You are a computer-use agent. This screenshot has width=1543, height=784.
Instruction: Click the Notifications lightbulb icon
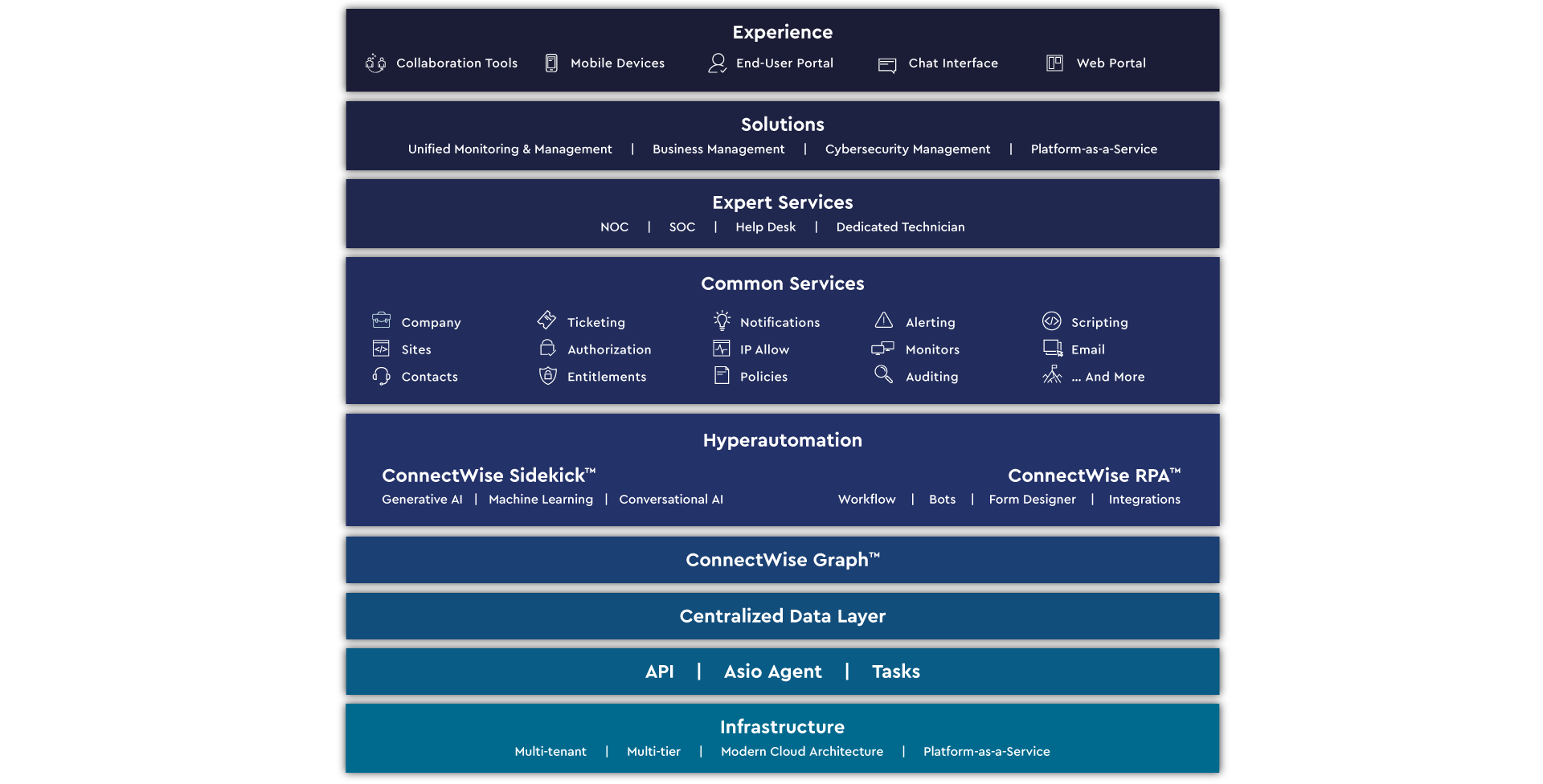click(x=722, y=321)
